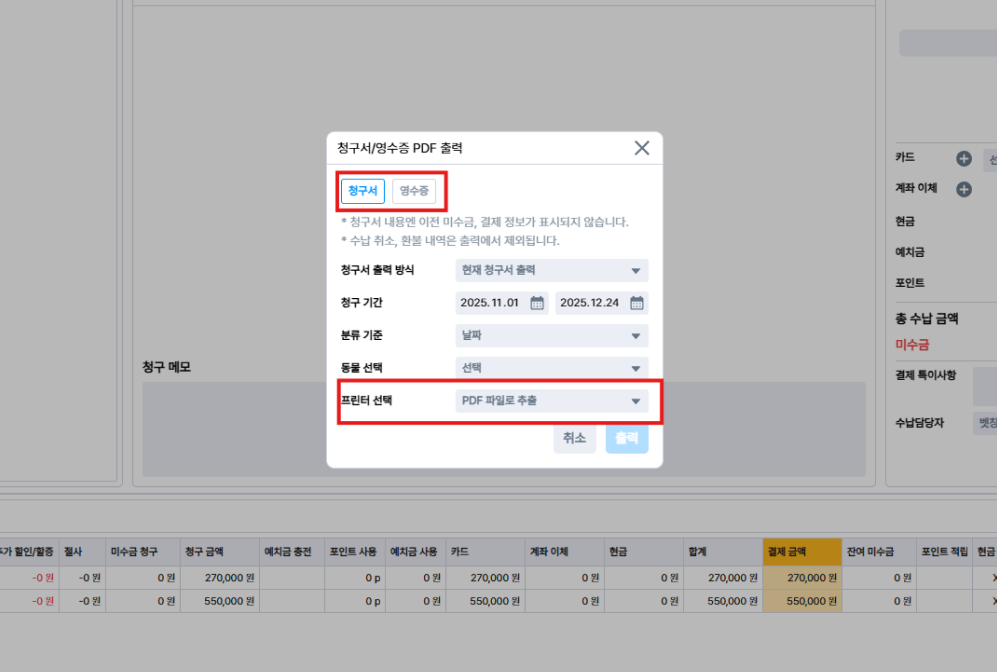Click the 미수금 청구 column header
The width and height of the screenshot is (997, 672).
[143, 552]
